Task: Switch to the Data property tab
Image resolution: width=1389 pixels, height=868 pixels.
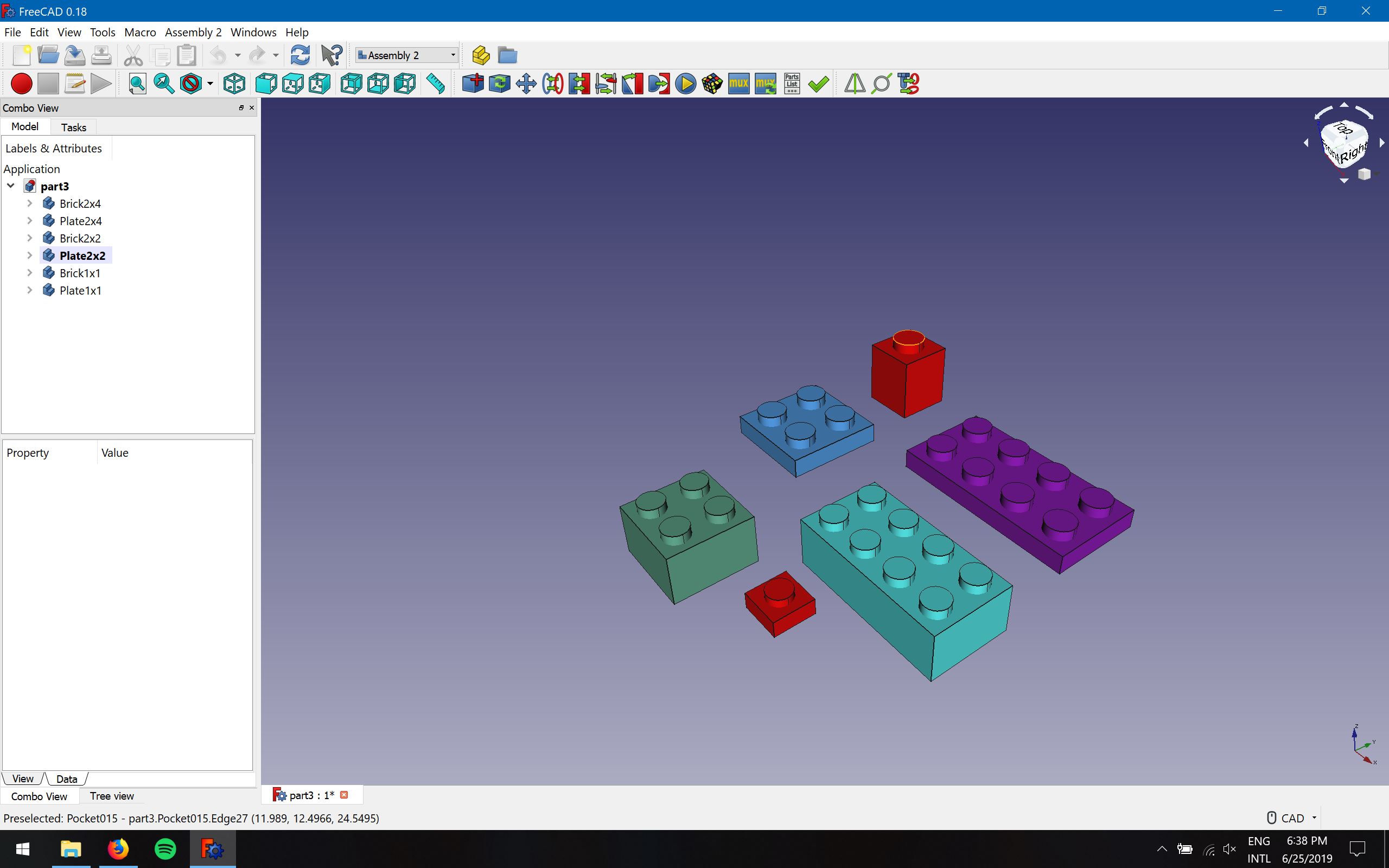Action: pos(67,779)
